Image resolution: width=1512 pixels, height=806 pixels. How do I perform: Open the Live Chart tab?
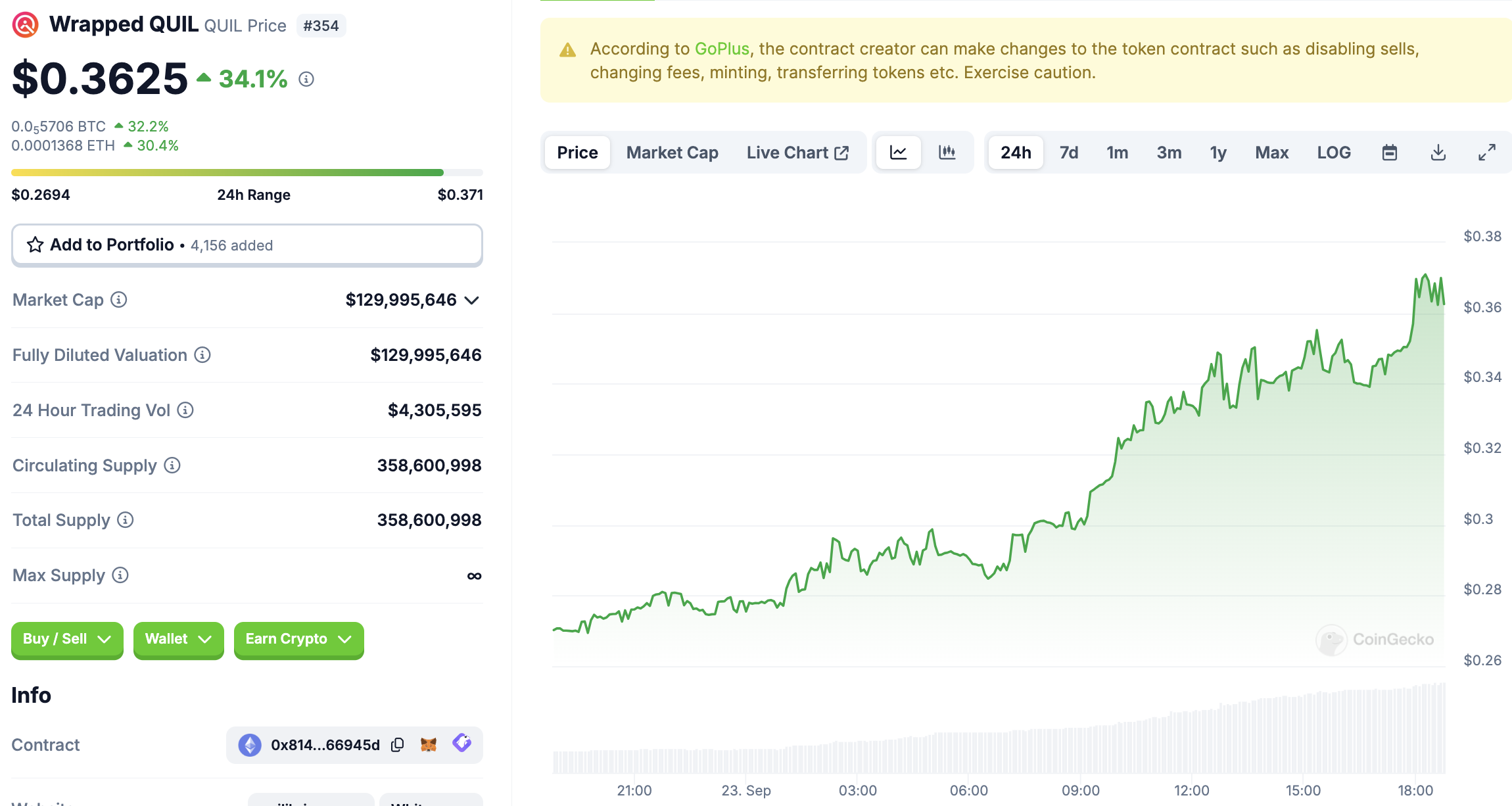[797, 153]
